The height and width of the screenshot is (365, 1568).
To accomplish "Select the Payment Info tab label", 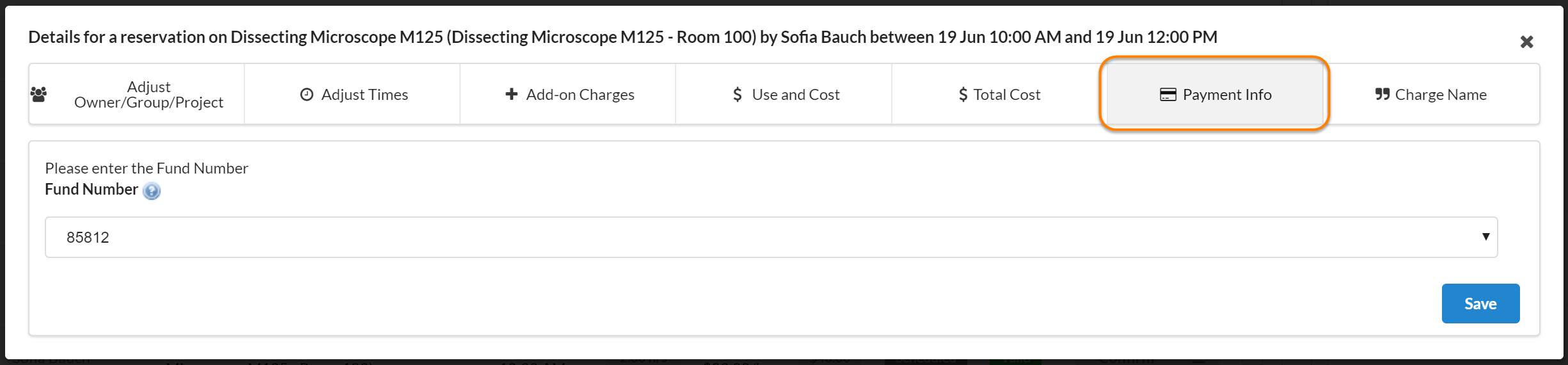I will click(1226, 95).
